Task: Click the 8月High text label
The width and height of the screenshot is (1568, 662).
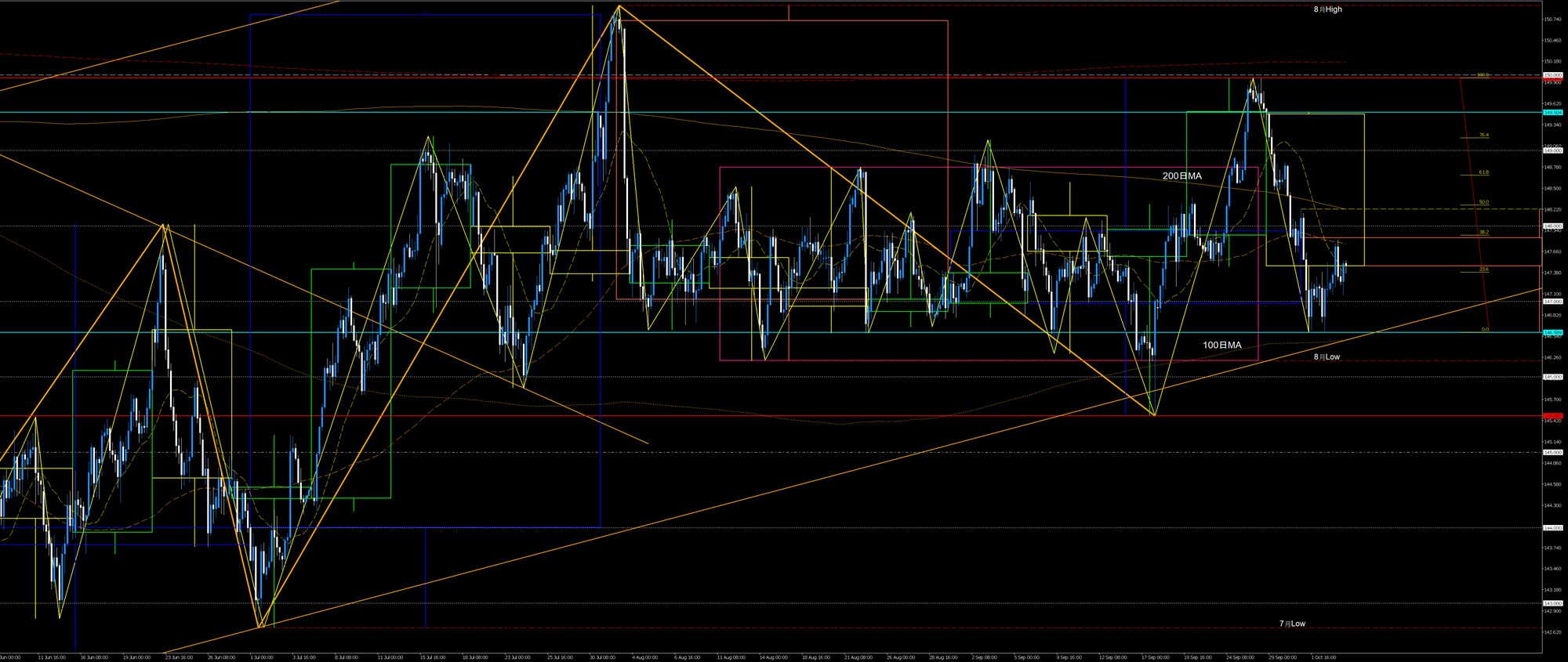Action: pyautogui.click(x=1327, y=9)
